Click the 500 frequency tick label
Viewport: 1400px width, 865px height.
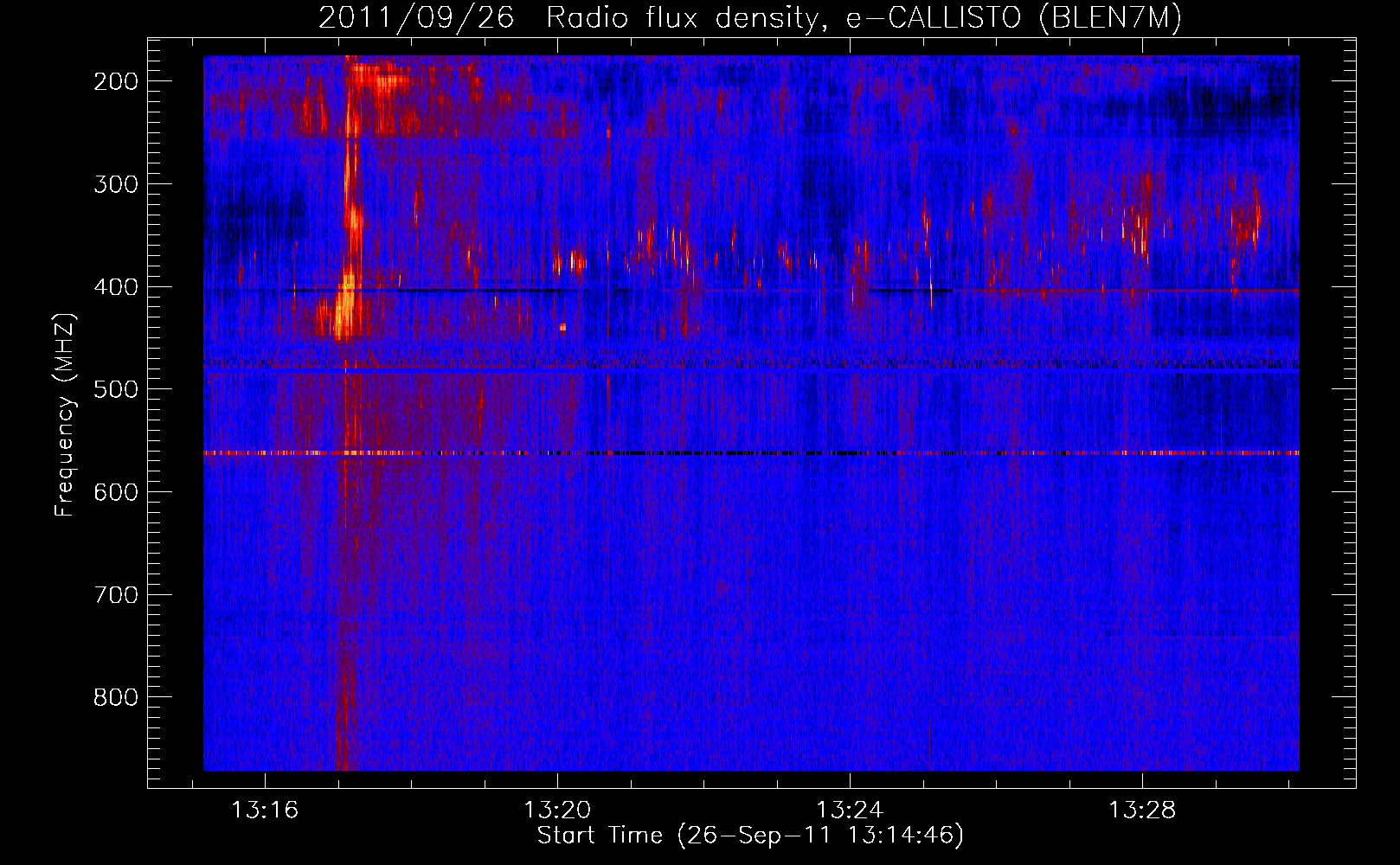[115, 389]
